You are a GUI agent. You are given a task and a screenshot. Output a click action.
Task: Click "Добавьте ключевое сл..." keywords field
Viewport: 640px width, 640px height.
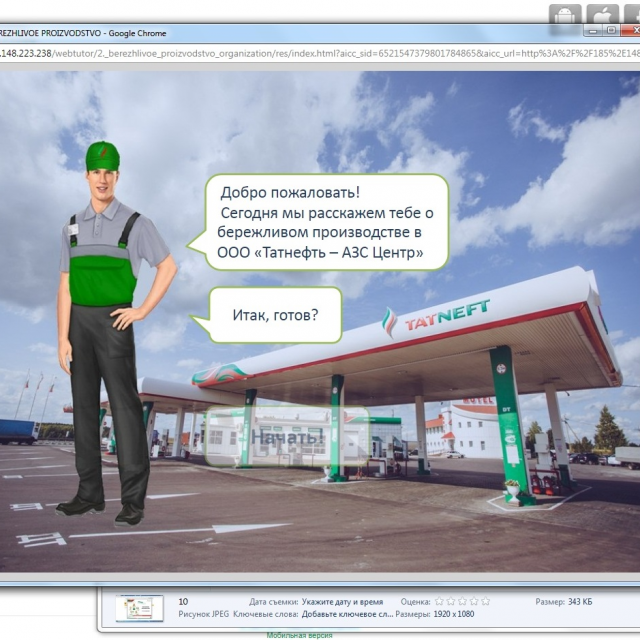347,614
